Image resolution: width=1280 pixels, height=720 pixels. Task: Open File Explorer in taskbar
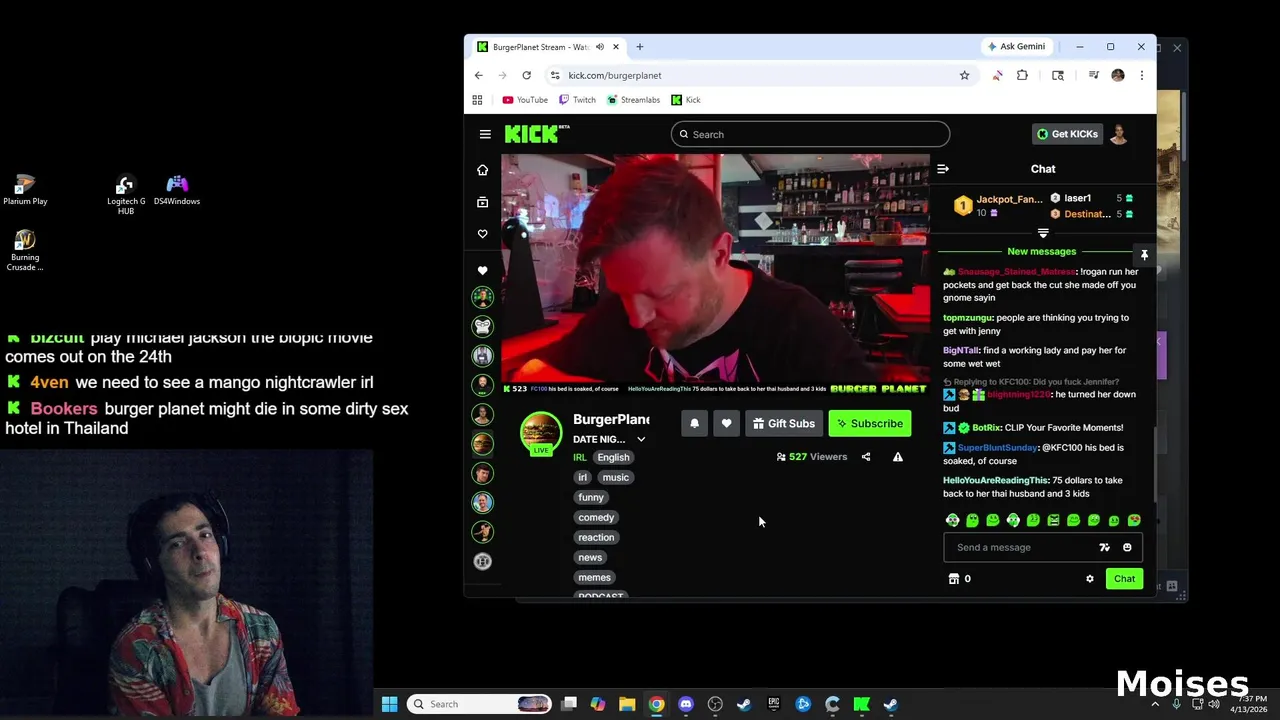[x=627, y=704]
